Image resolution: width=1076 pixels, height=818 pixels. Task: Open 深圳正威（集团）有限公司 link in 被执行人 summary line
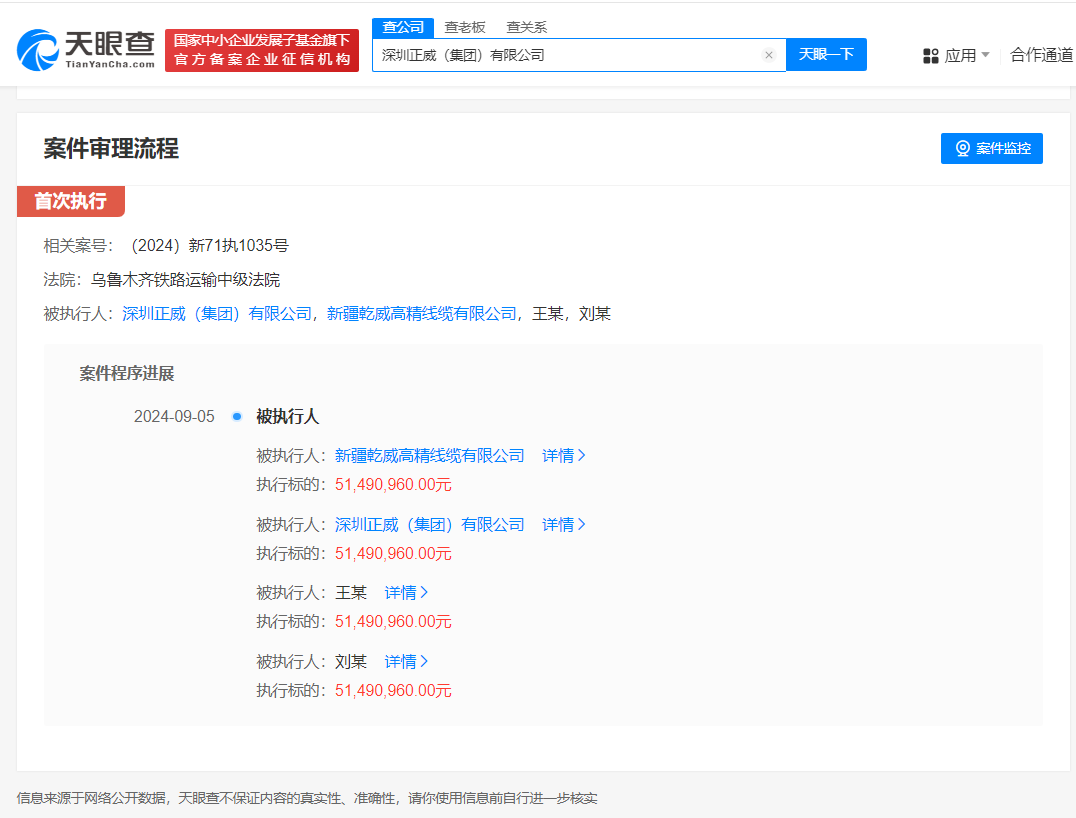pos(217,314)
